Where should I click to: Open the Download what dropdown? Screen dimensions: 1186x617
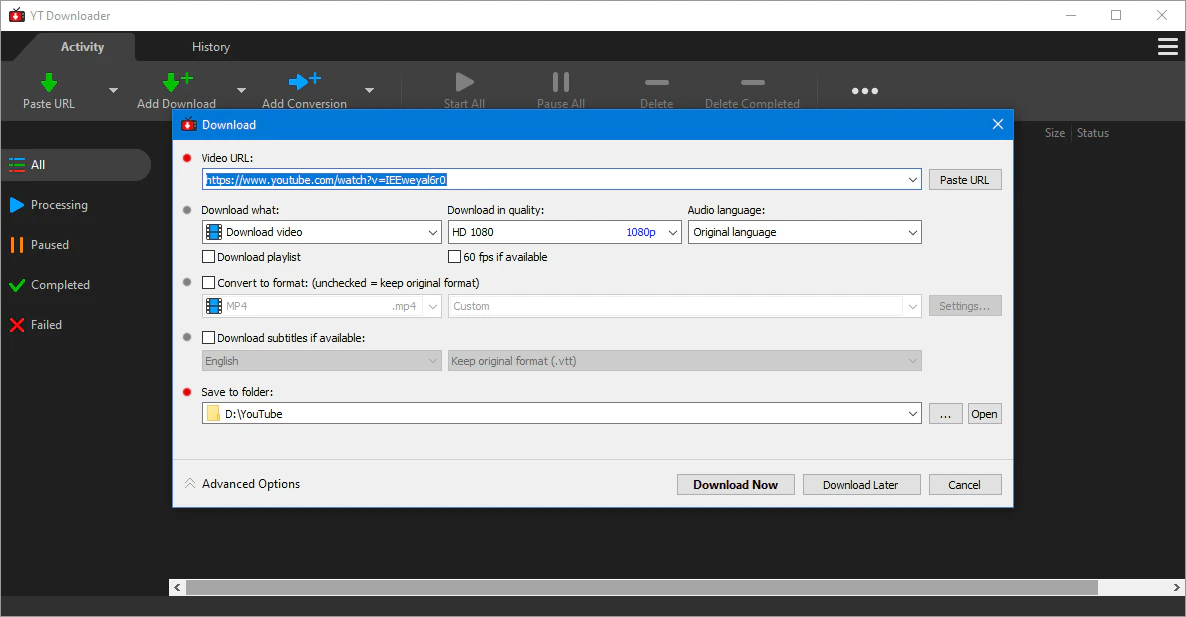coord(321,232)
